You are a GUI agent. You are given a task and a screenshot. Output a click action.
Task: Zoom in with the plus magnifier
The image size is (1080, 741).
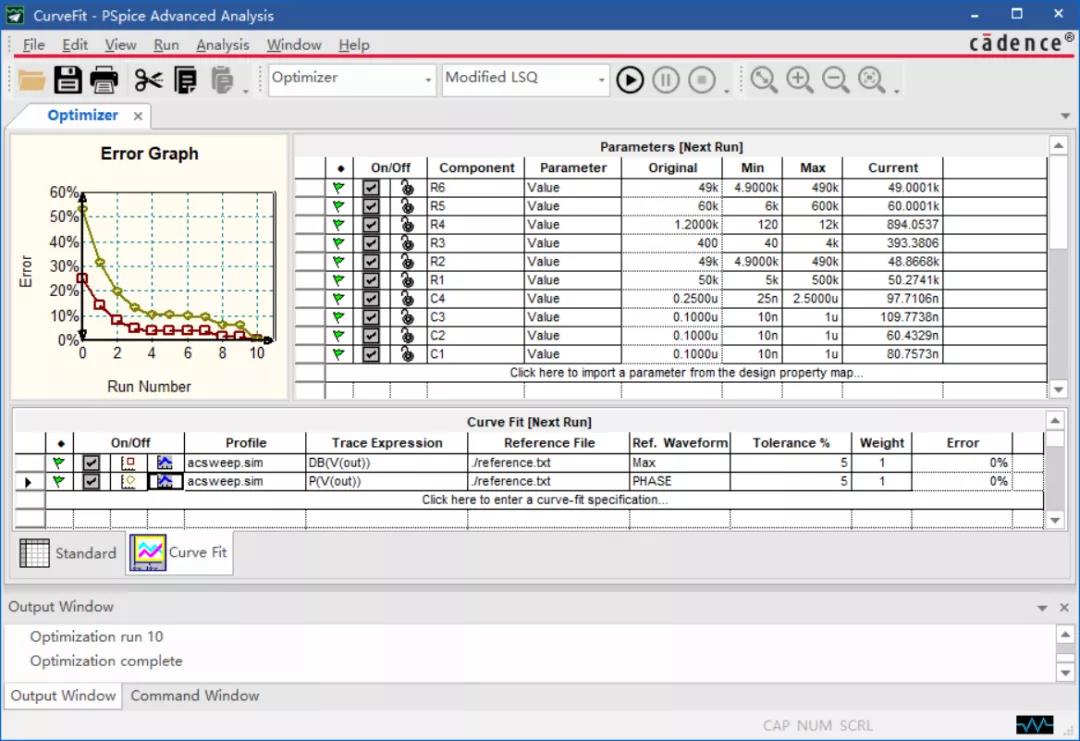[x=800, y=80]
